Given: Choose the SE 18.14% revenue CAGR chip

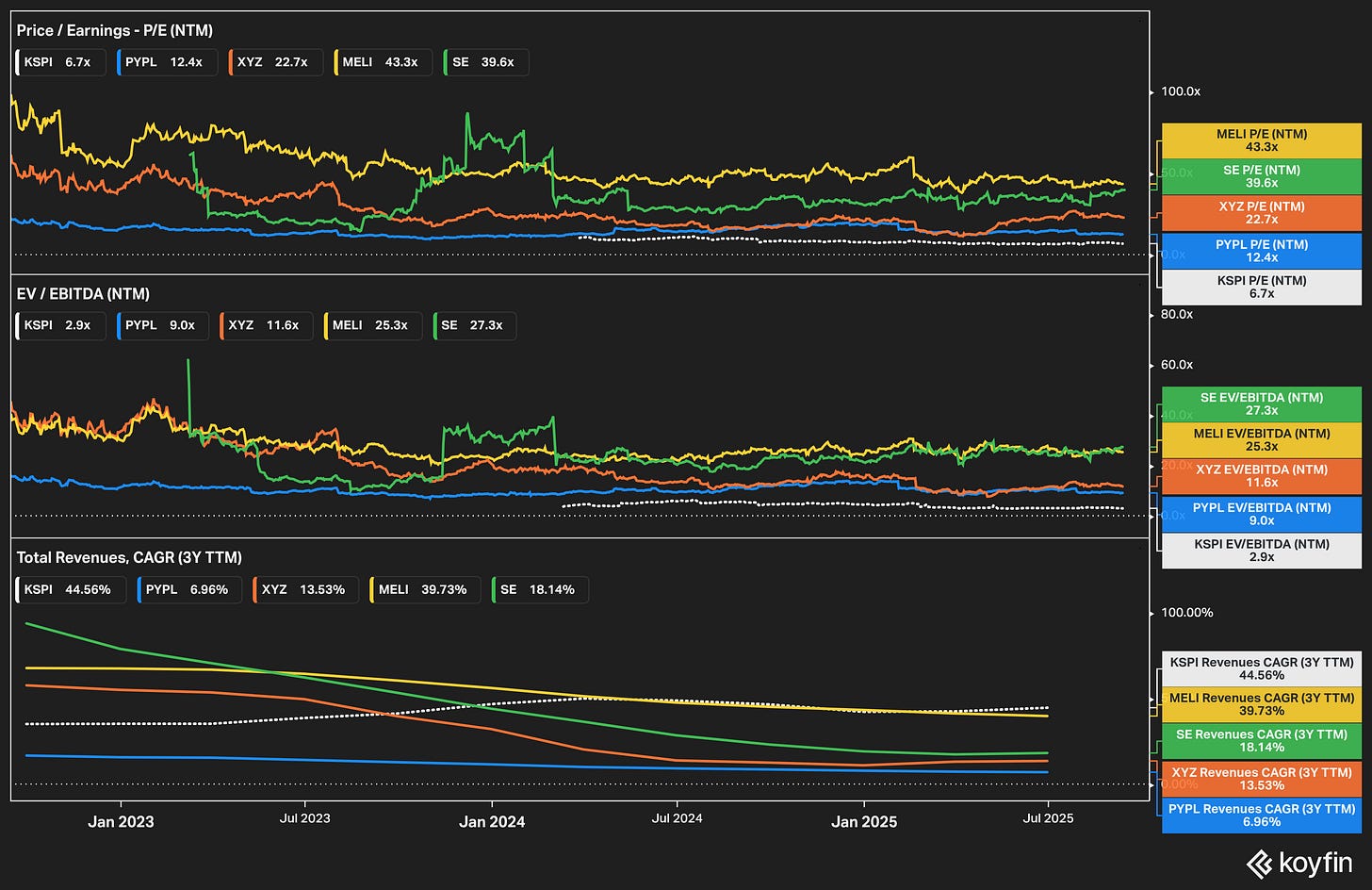Looking at the screenshot, I should [540, 589].
